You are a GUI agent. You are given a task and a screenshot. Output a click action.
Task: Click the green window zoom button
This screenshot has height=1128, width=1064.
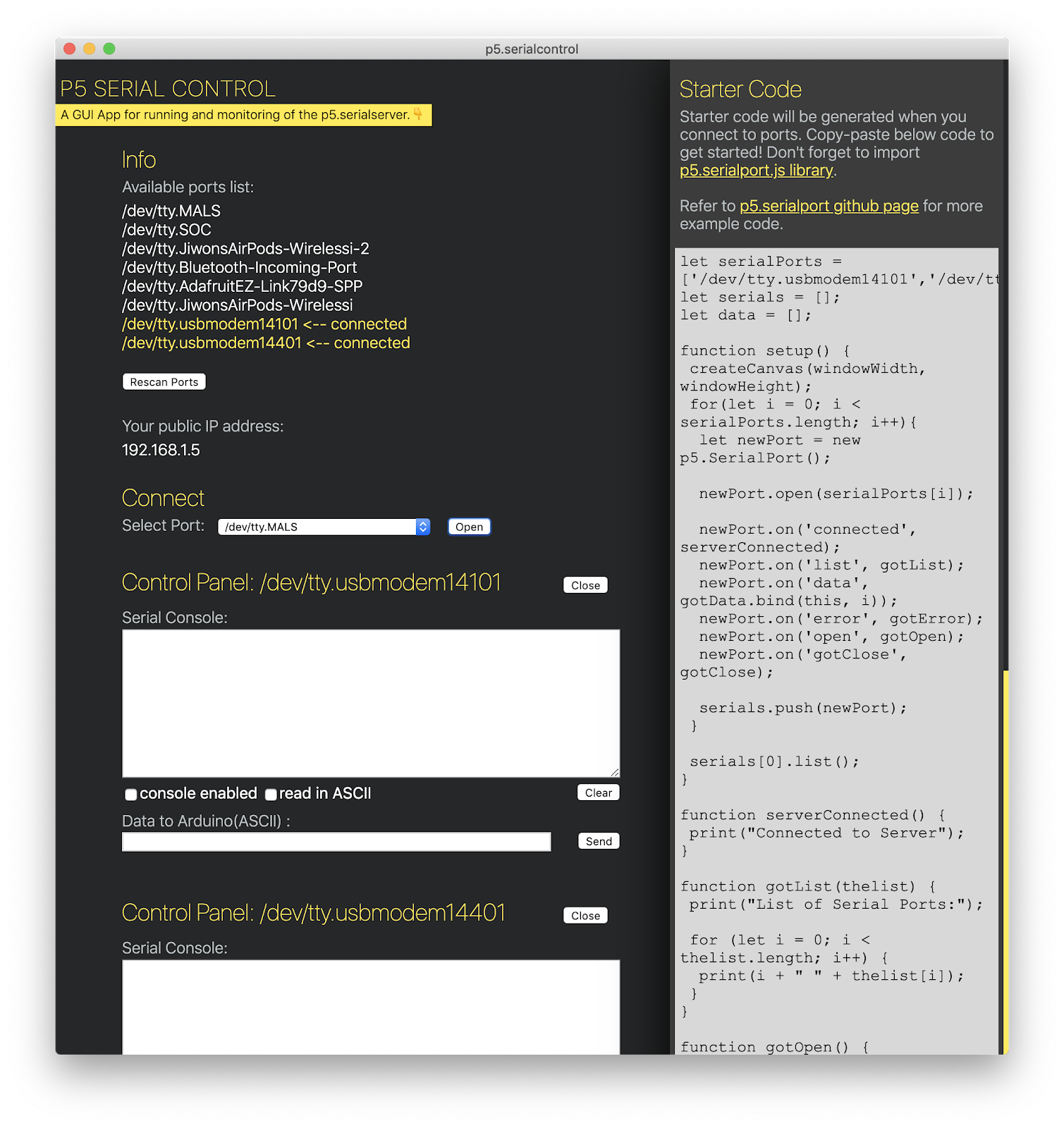(109, 49)
